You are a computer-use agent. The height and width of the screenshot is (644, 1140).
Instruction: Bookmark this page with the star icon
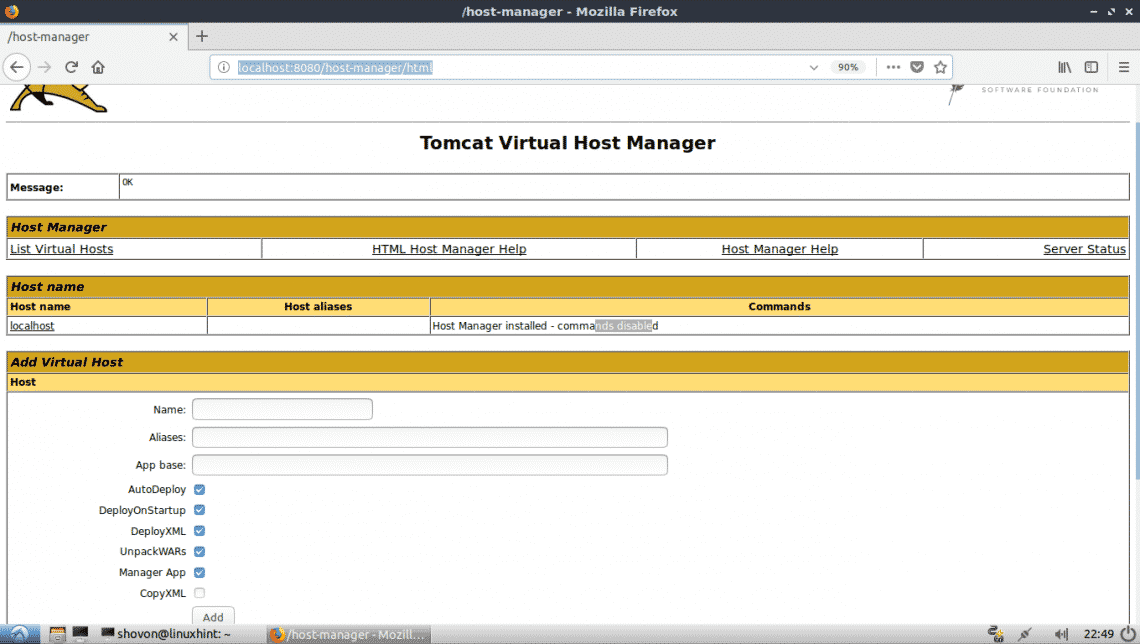click(941, 67)
